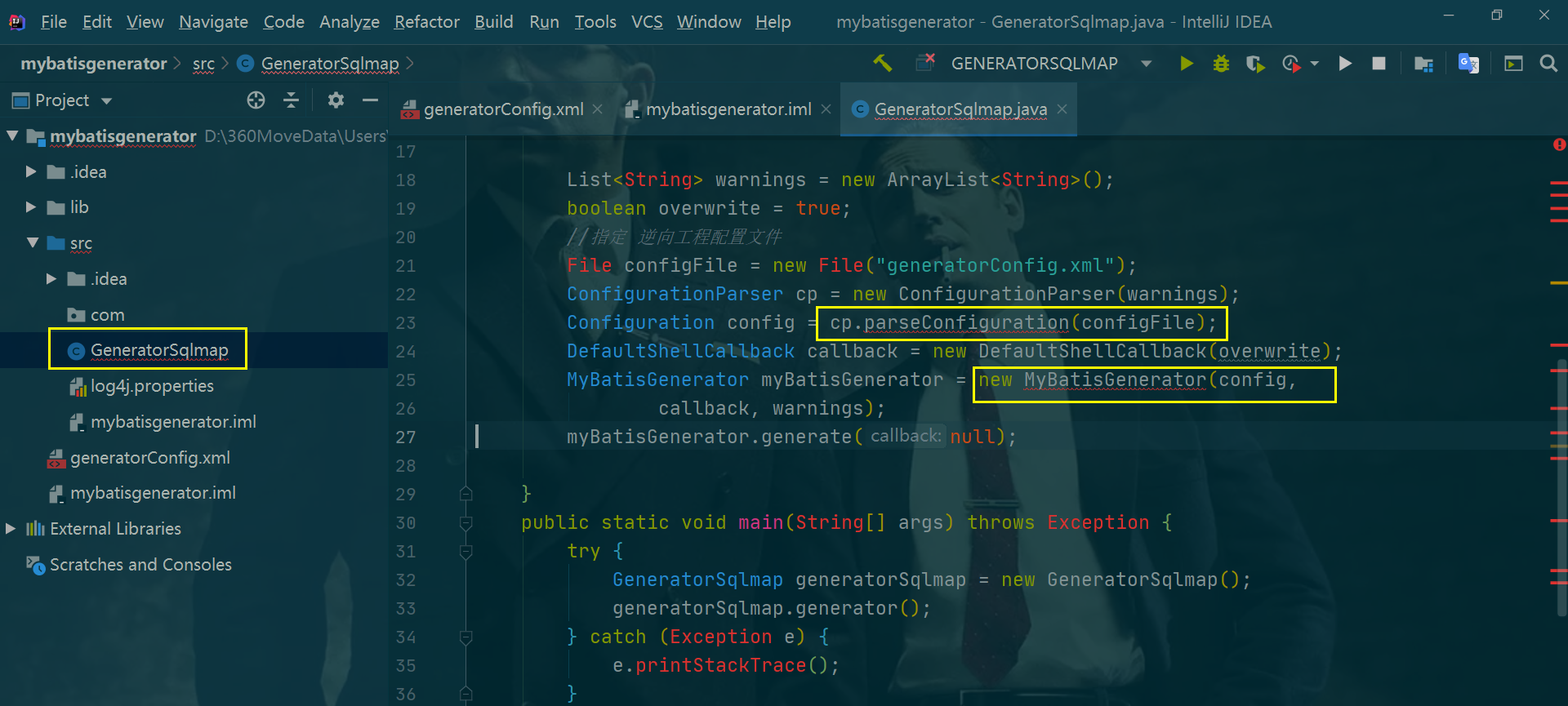Select root-level mybatisgenerator.iml file

point(153,493)
